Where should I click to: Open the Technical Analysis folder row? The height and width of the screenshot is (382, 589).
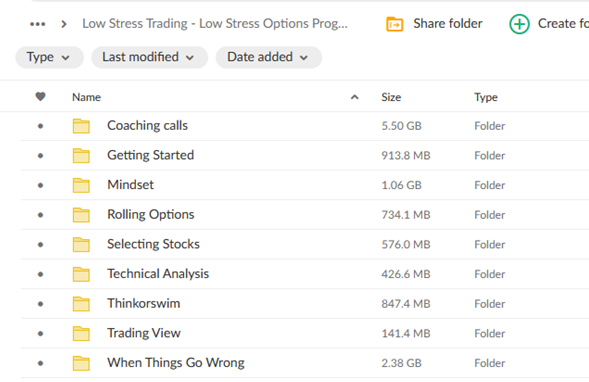pyautogui.click(x=305, y=274)
